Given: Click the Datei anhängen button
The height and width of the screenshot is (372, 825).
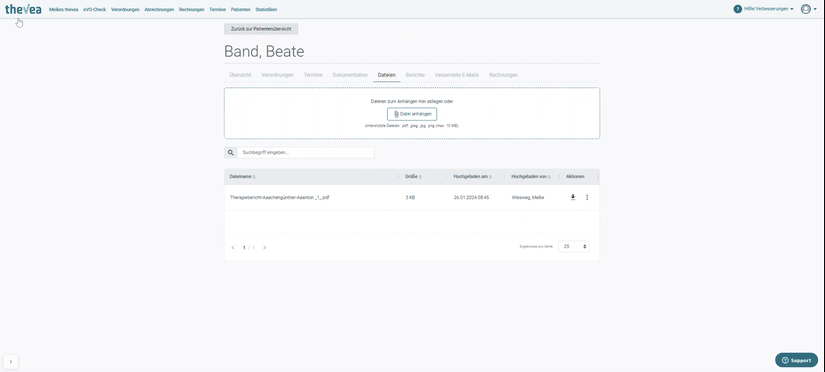Looking at the screenshot, I should coord(412,114).
